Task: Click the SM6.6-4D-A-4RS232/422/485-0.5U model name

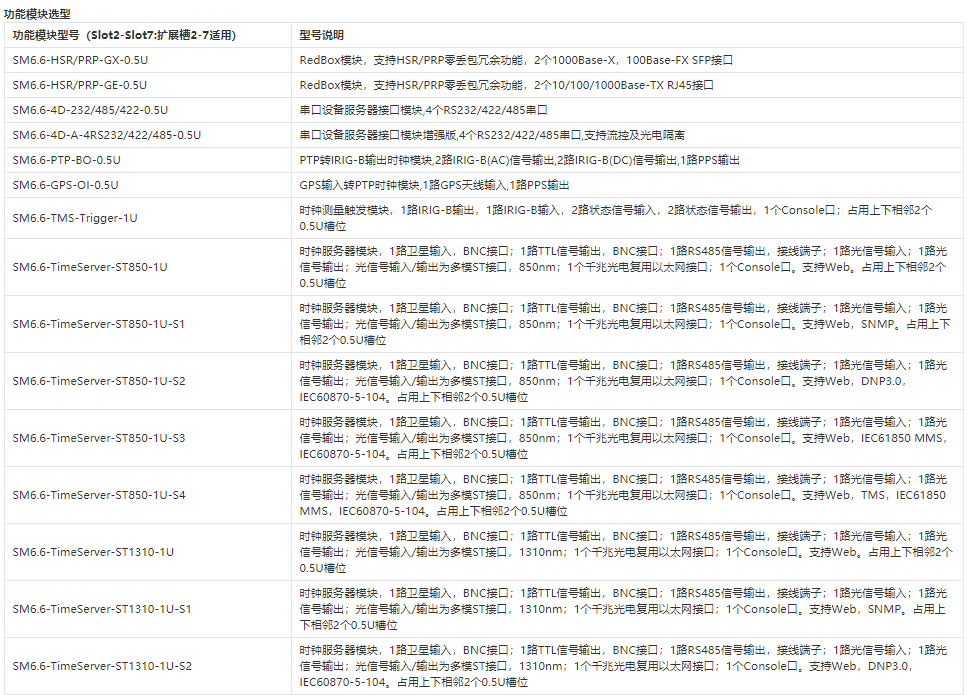Action: click(x=106, y=135)
